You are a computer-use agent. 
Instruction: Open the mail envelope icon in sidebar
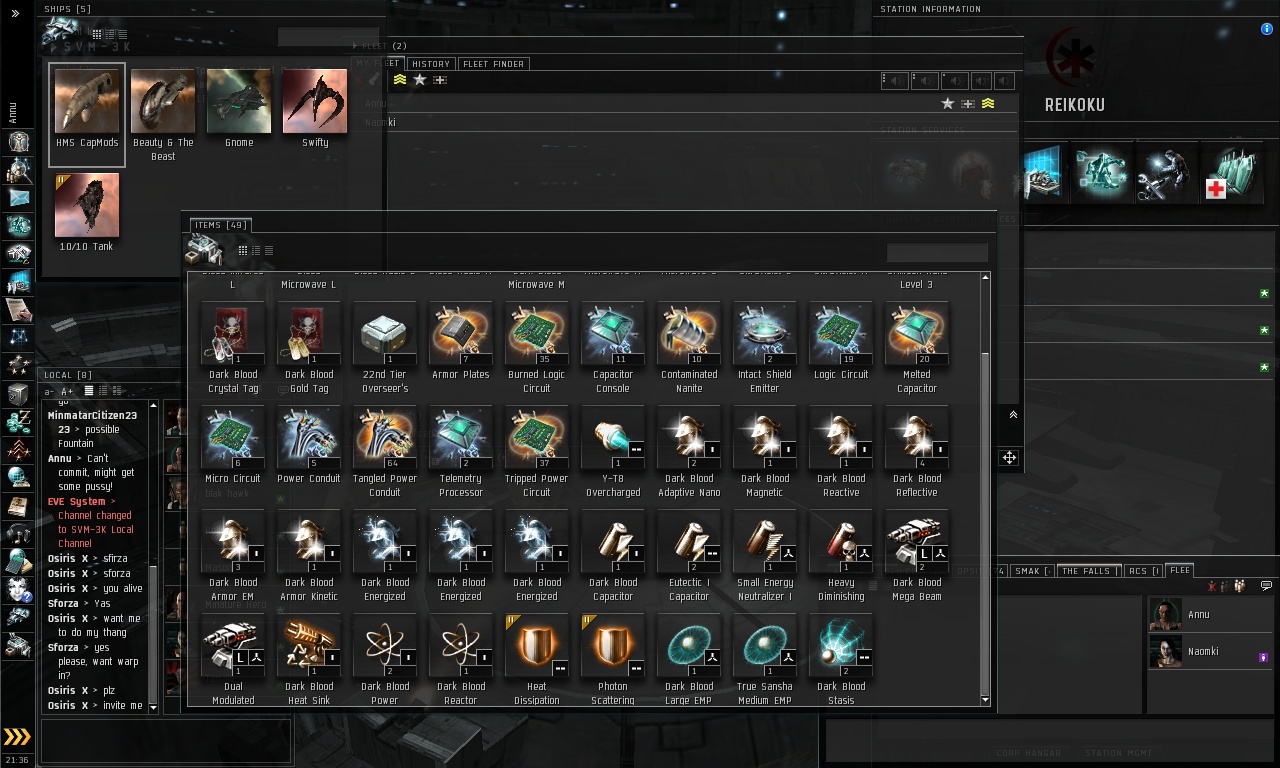(19, 197)
